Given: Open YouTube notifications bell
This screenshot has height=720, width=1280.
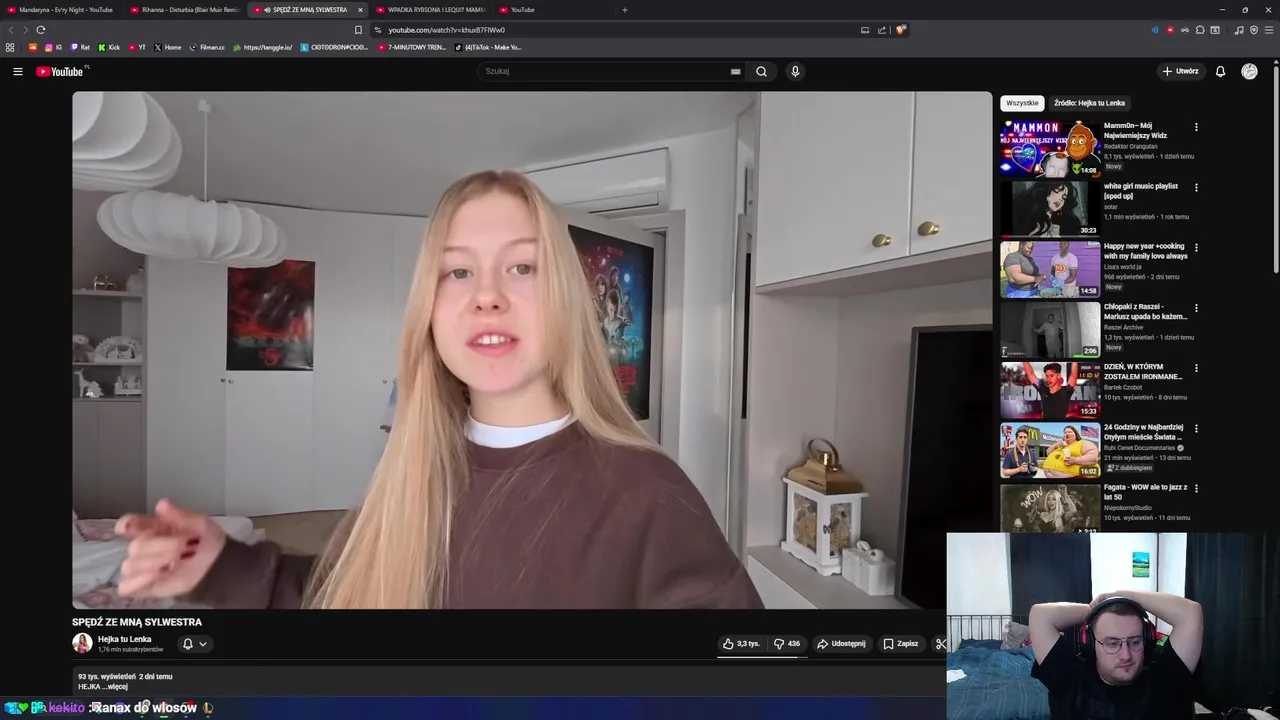Looking at the screenshot, I should 1220,71.
